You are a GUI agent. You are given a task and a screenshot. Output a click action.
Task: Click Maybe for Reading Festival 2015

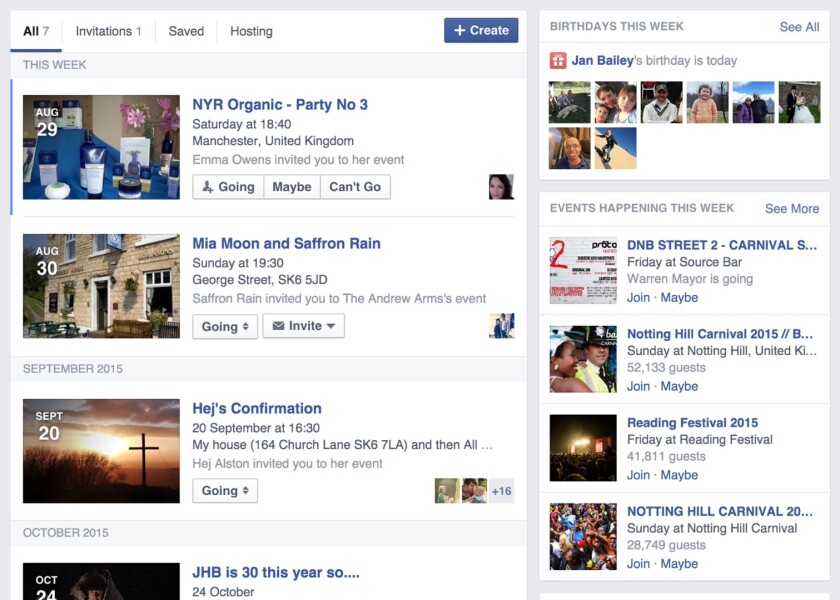click(x=679, y=475)
